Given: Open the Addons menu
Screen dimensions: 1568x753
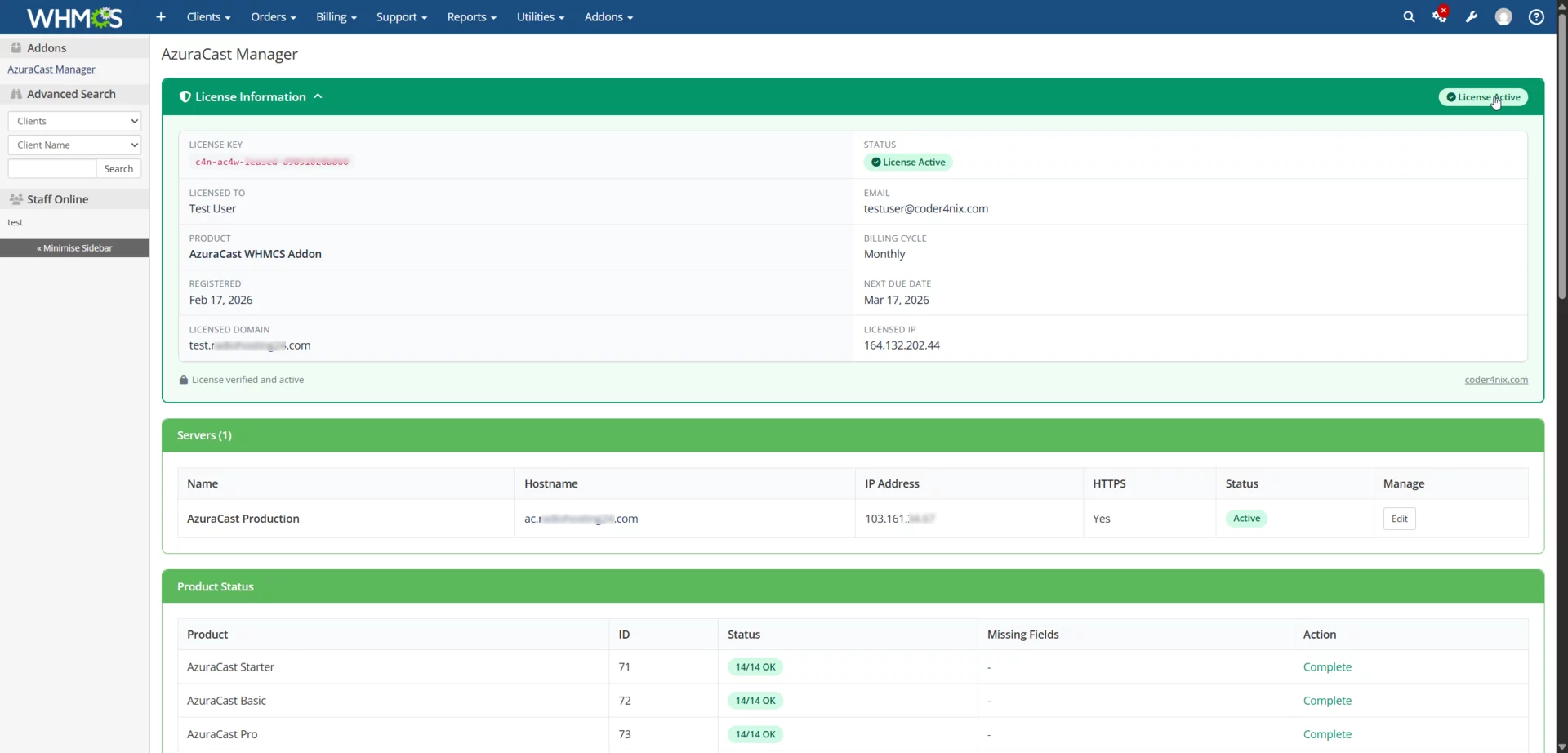Looking at the screenshot, I should (x=608, y=16).
